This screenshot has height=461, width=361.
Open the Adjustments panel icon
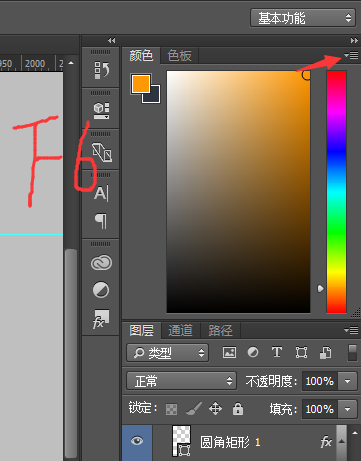point(101,290)
